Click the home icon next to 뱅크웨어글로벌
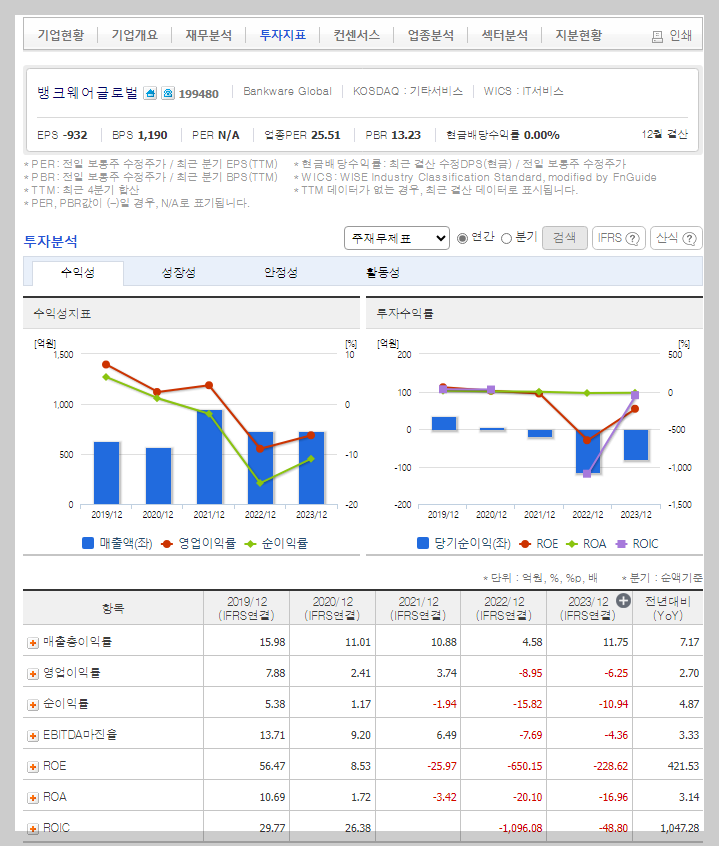 [150, 93]
